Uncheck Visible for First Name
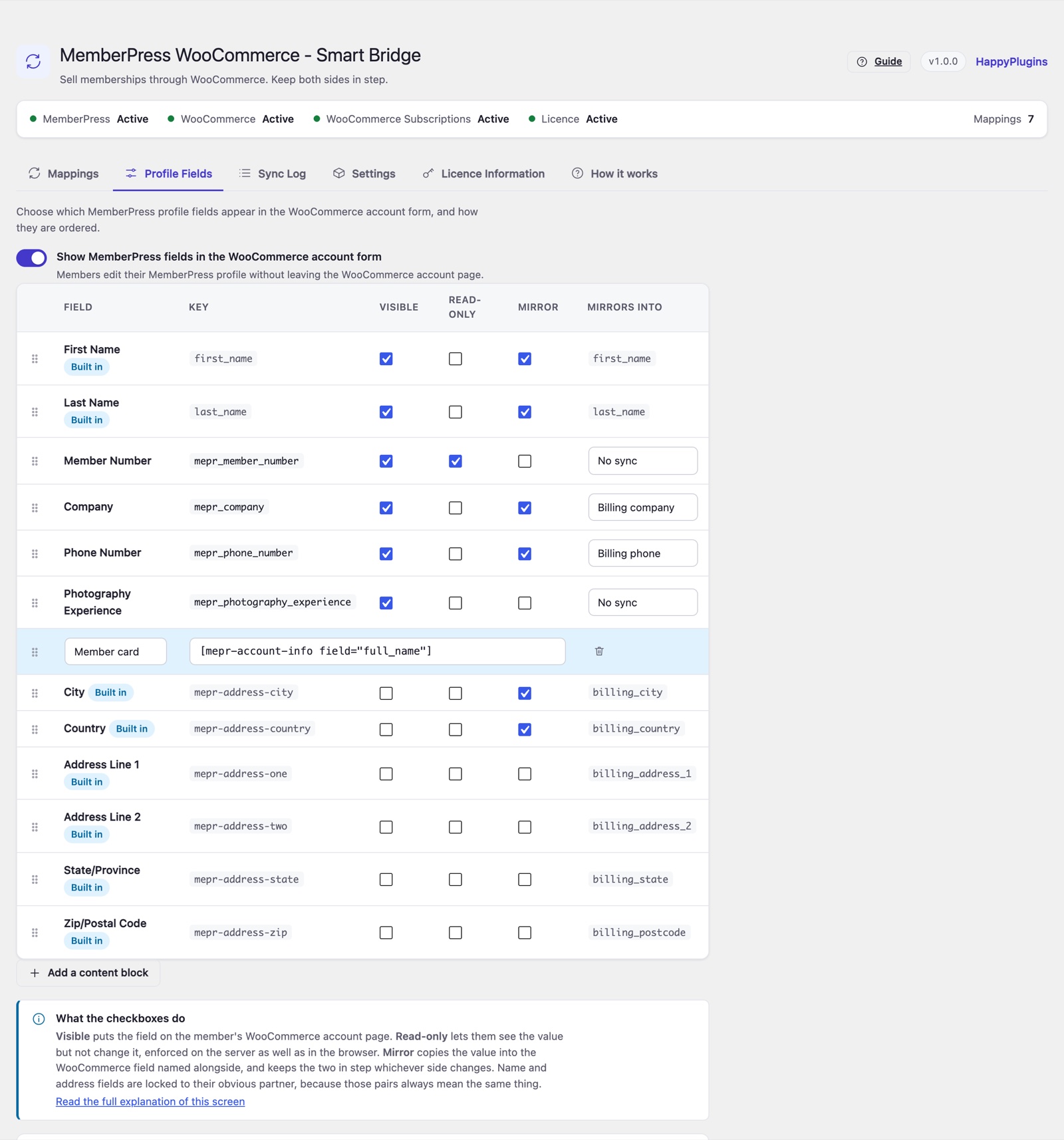This screenshot has width=1064, height=1140. (x=386, y=358)
